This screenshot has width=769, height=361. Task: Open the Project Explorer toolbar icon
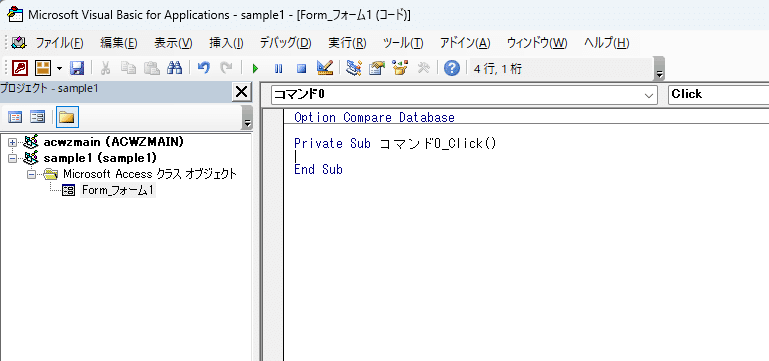pos(354,68)
